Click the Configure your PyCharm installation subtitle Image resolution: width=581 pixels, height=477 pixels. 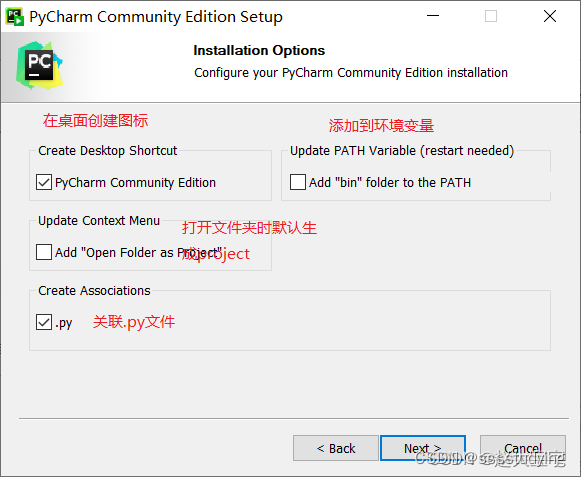click(351, 73)
